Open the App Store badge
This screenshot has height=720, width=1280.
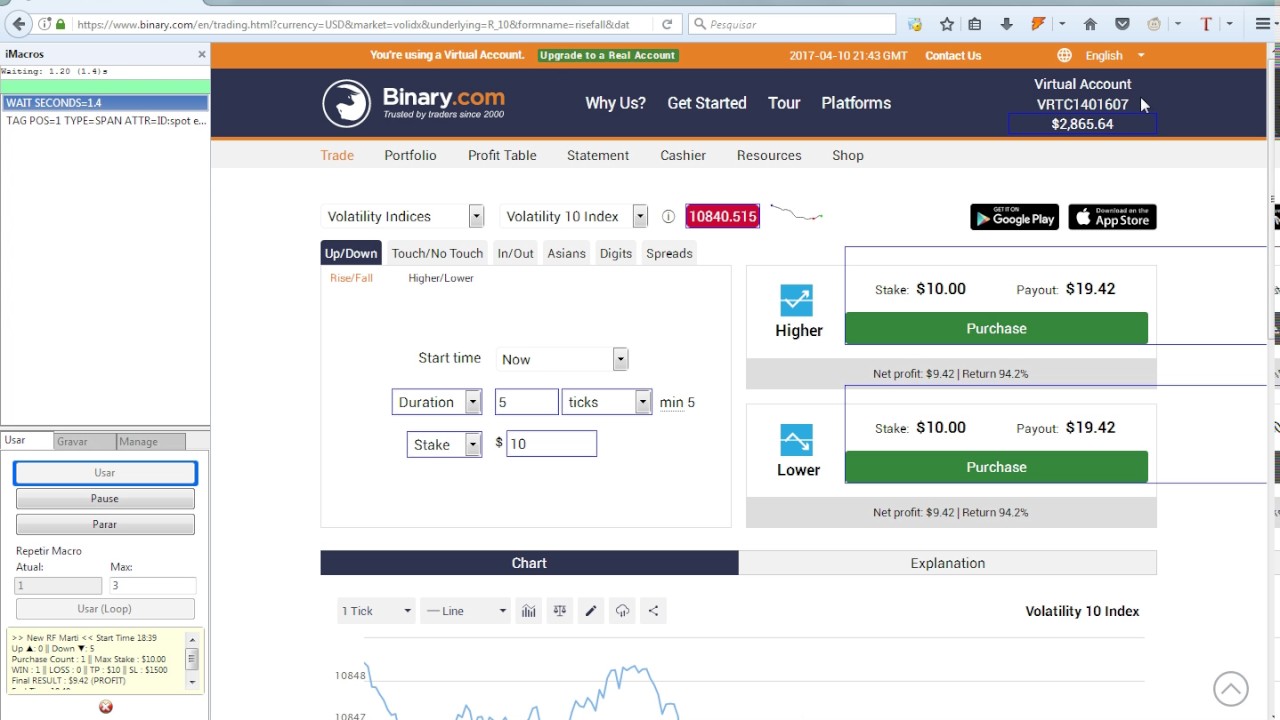coord(1112,217)
